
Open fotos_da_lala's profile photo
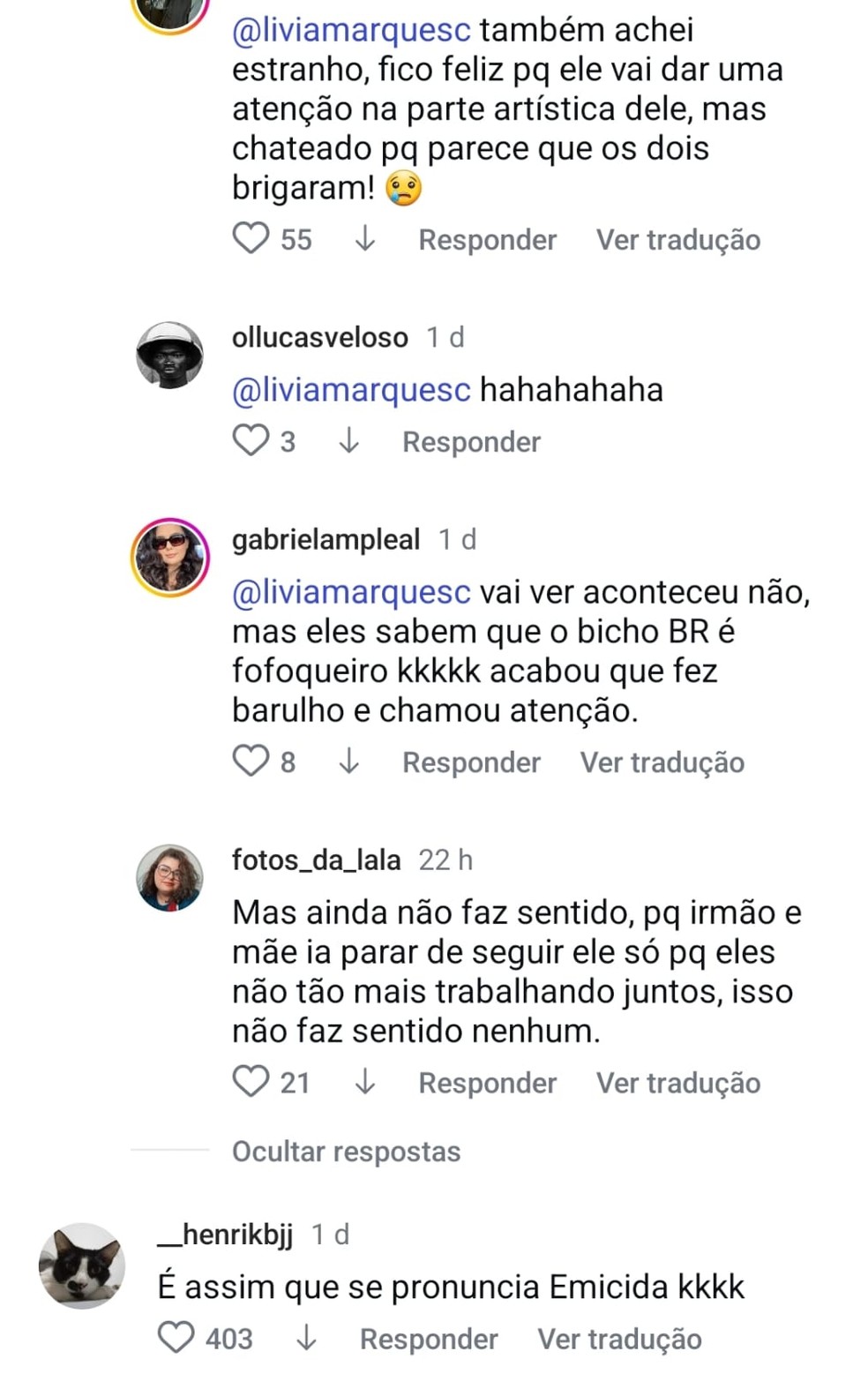coord(169,876)
